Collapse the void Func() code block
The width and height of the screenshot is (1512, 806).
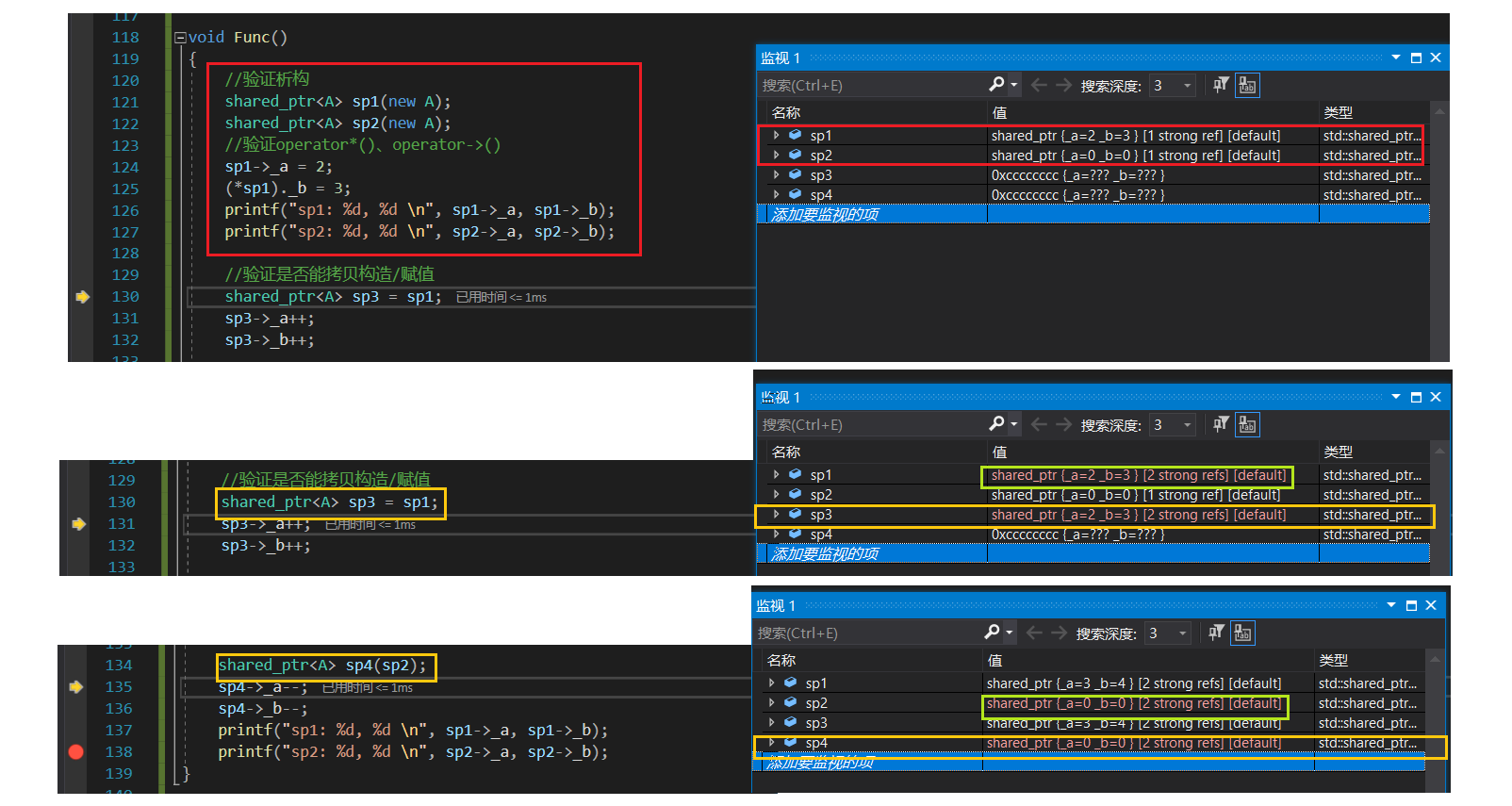[180, 38]
